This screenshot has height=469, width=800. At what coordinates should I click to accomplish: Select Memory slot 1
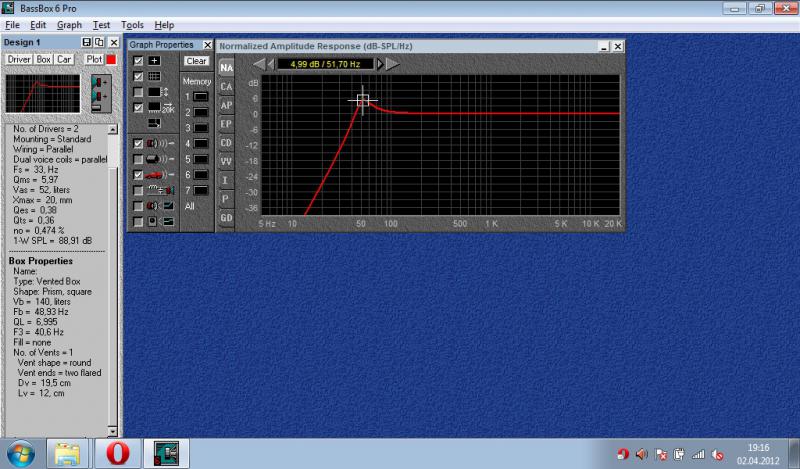coord(201,97)
